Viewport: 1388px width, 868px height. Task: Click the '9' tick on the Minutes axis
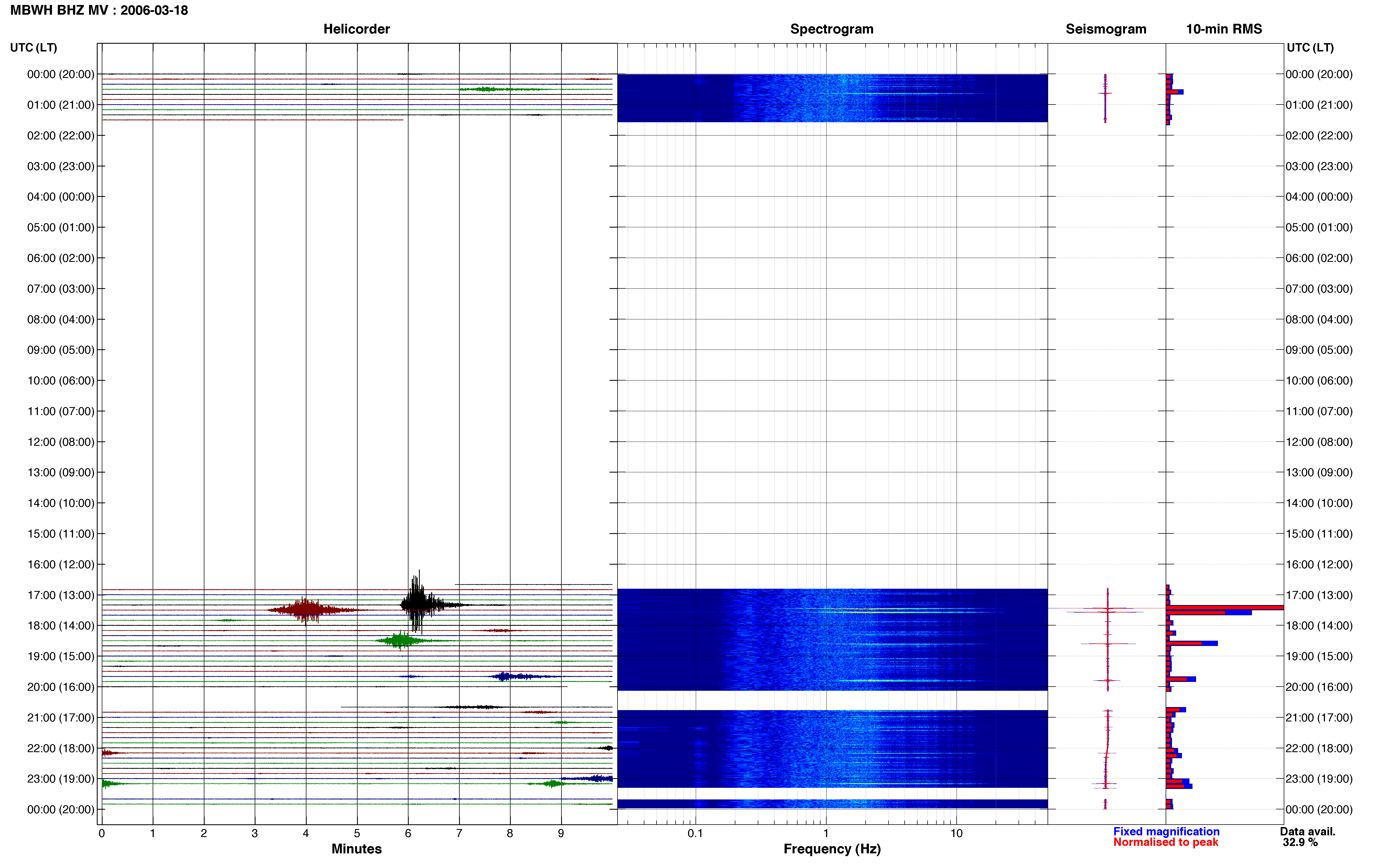[561, 833]
